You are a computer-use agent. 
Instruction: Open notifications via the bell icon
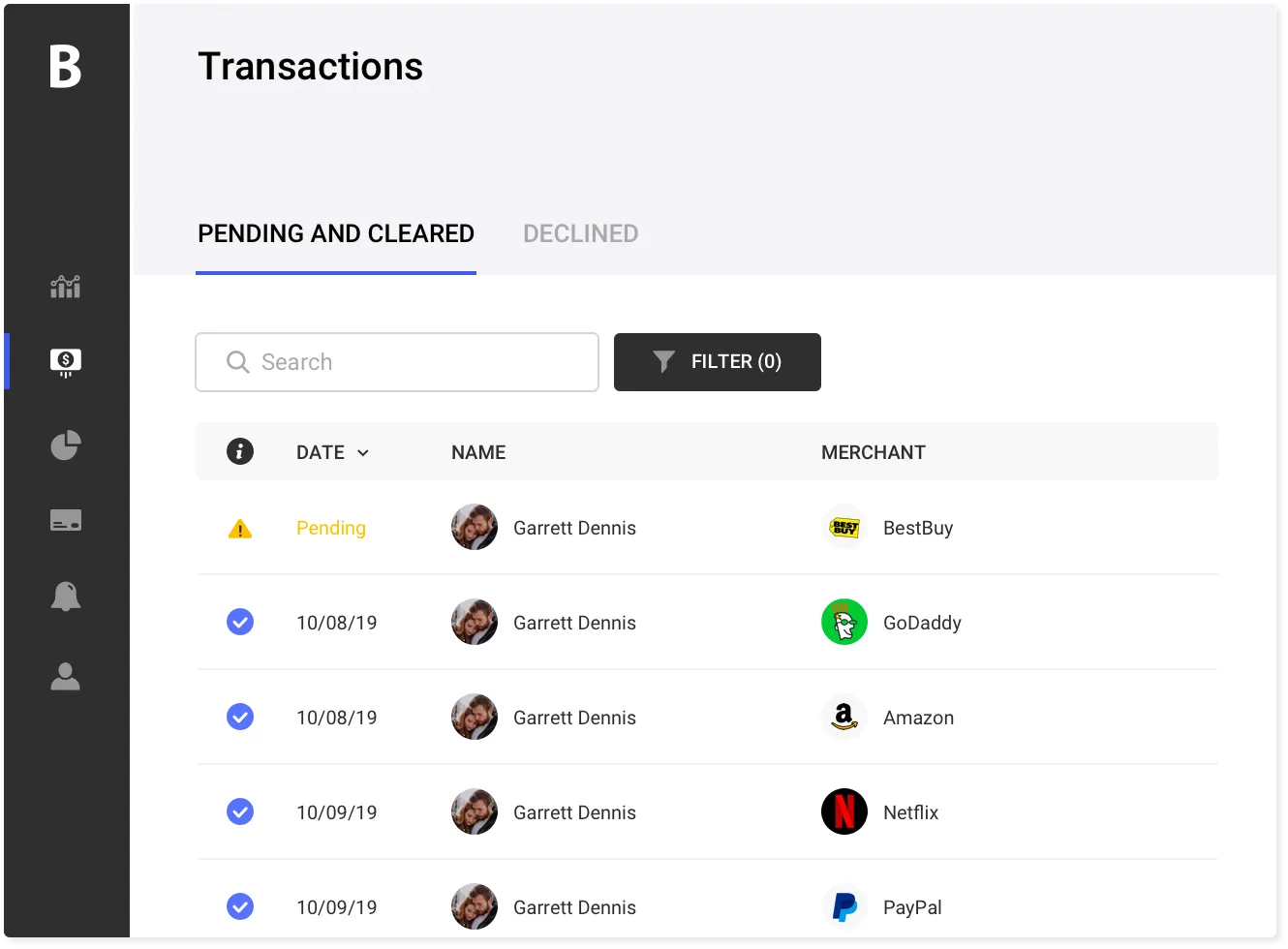pos(64,597)
